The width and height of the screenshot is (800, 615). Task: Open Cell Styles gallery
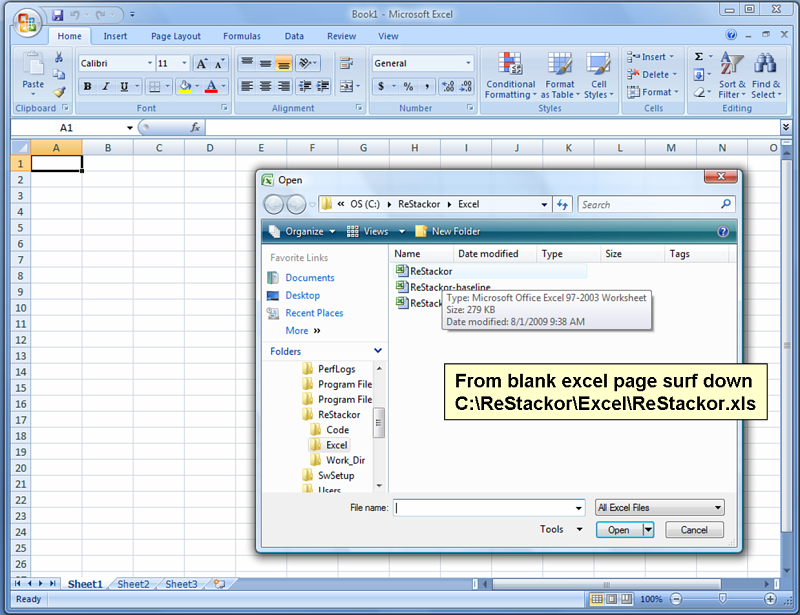tap(598, 75)
